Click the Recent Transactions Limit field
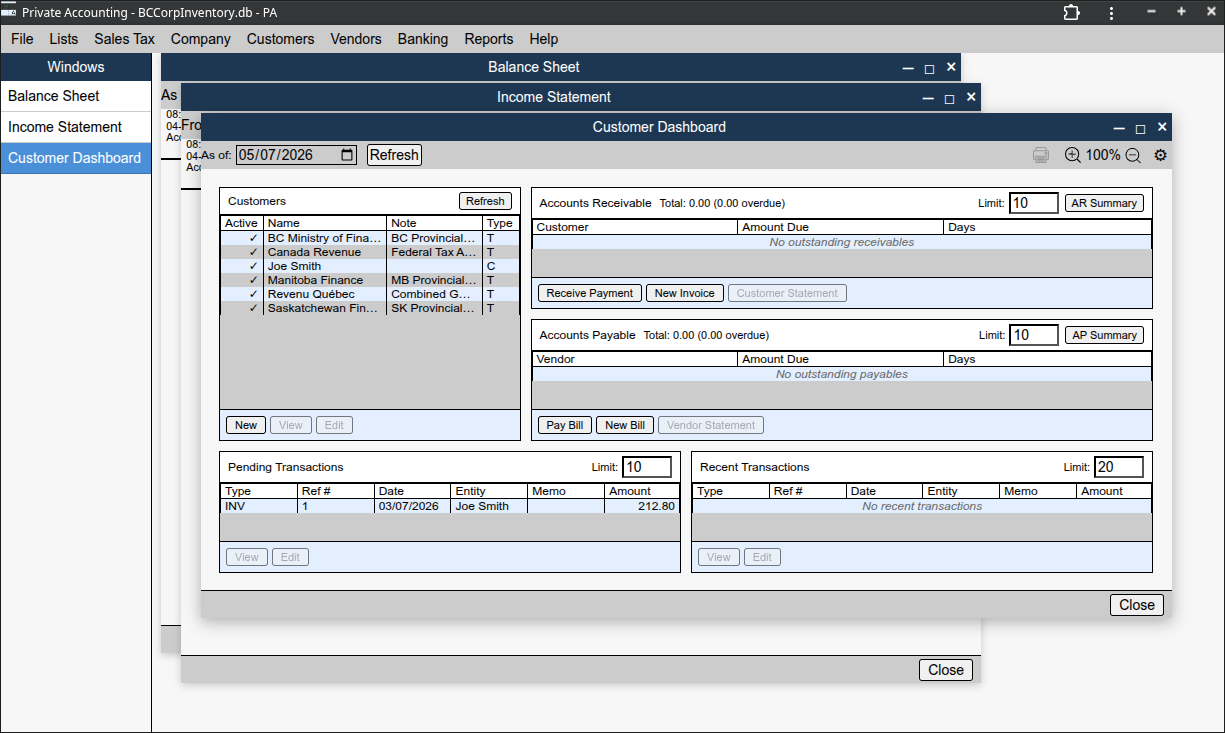The height and width of the screenshot is (733, 1225). click(1119, 467)
